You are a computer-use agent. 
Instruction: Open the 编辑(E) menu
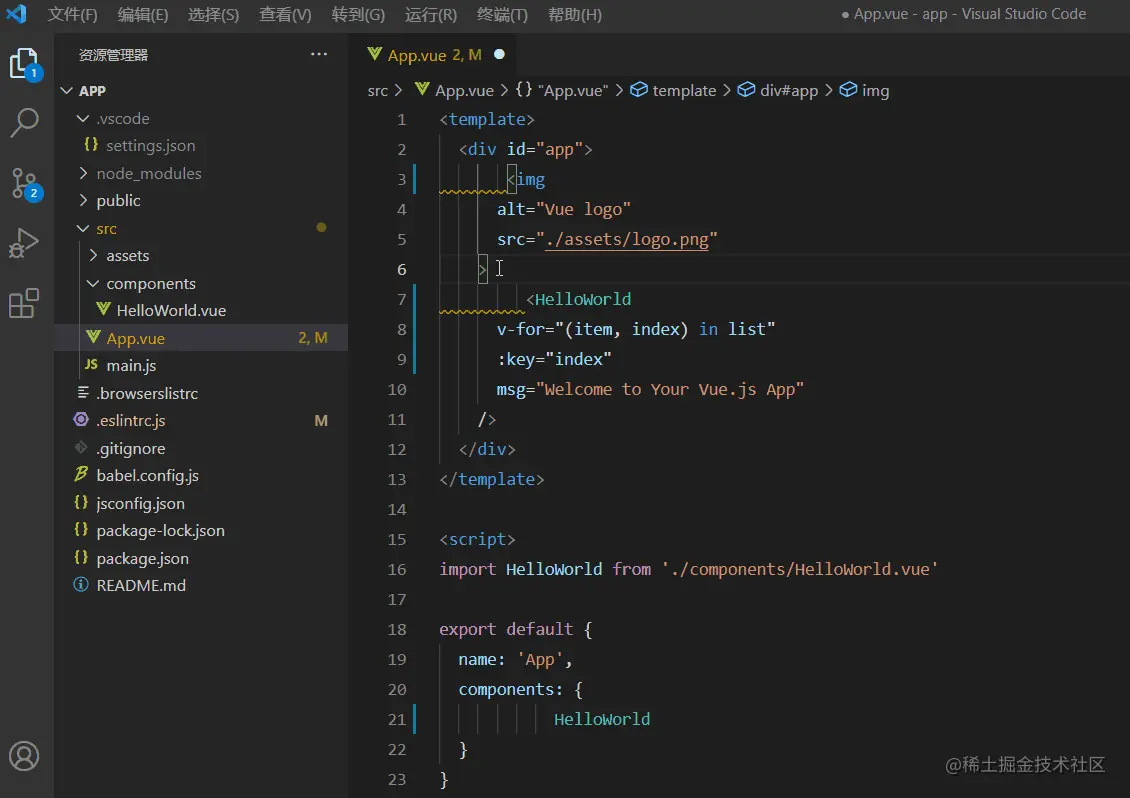(x=143, y=14)
